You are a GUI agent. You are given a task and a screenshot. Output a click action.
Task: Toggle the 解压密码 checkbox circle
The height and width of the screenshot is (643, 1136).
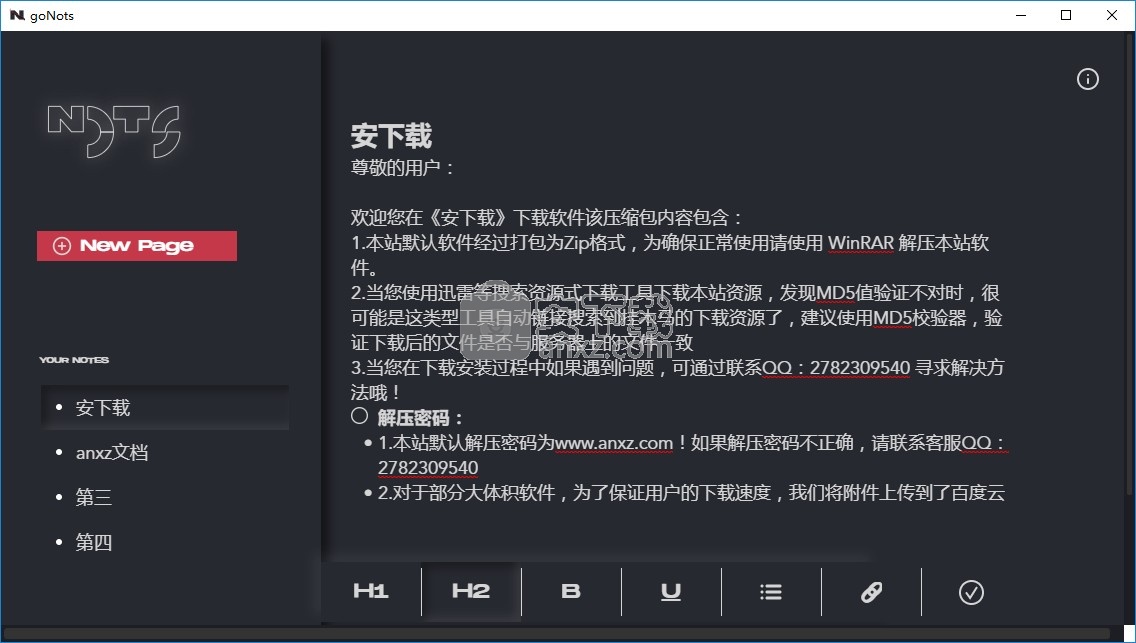point(359,416)
